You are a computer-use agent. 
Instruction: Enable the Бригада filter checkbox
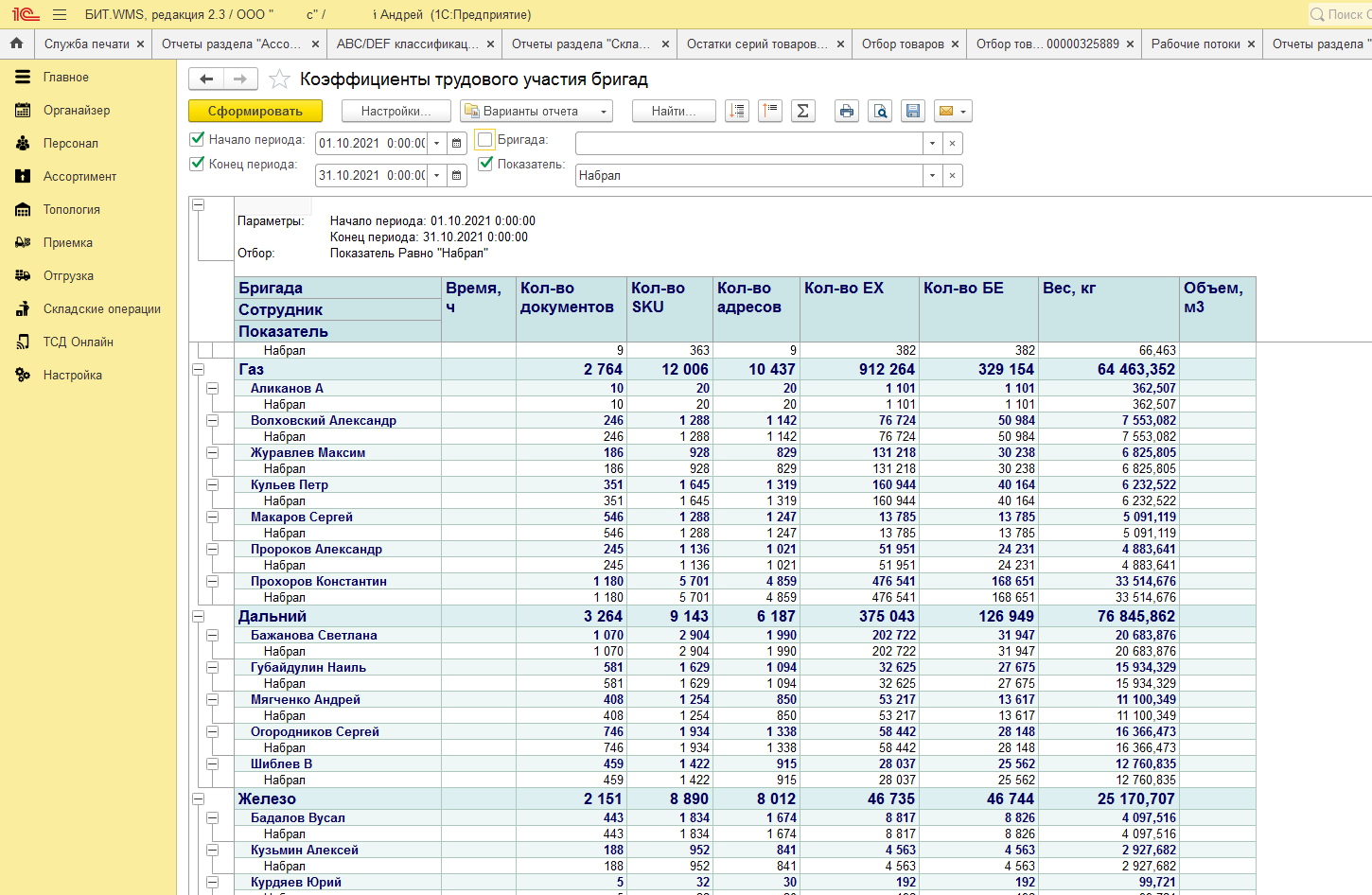click(x=485, y=140)
